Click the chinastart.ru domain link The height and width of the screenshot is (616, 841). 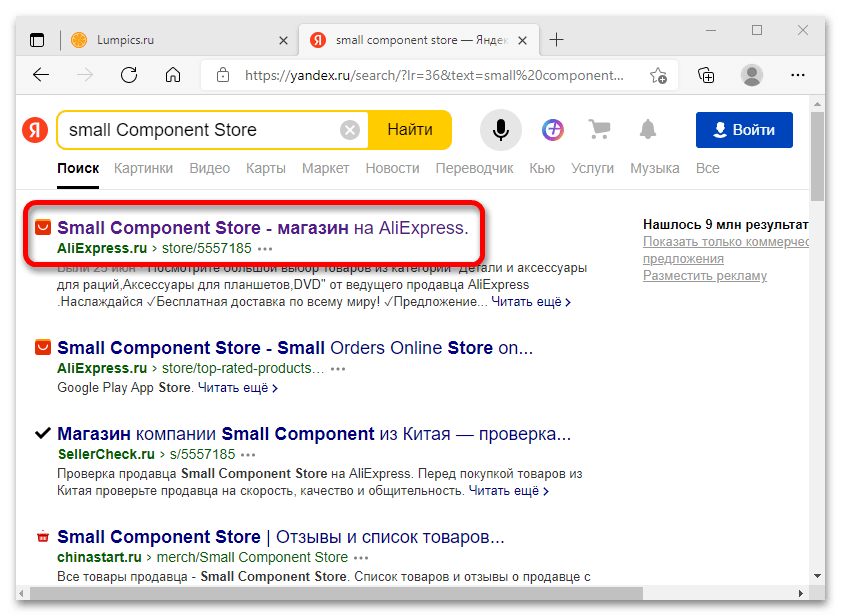tap(99, 558)
